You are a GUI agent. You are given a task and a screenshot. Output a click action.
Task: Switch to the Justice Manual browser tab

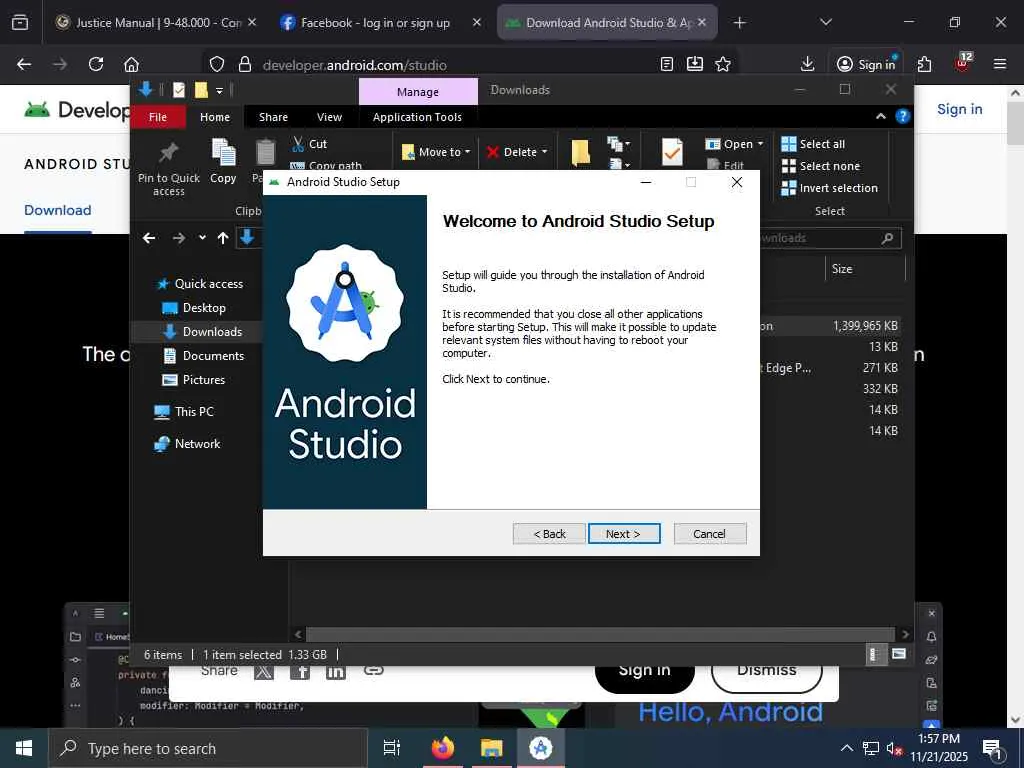[x=155, y=22]
